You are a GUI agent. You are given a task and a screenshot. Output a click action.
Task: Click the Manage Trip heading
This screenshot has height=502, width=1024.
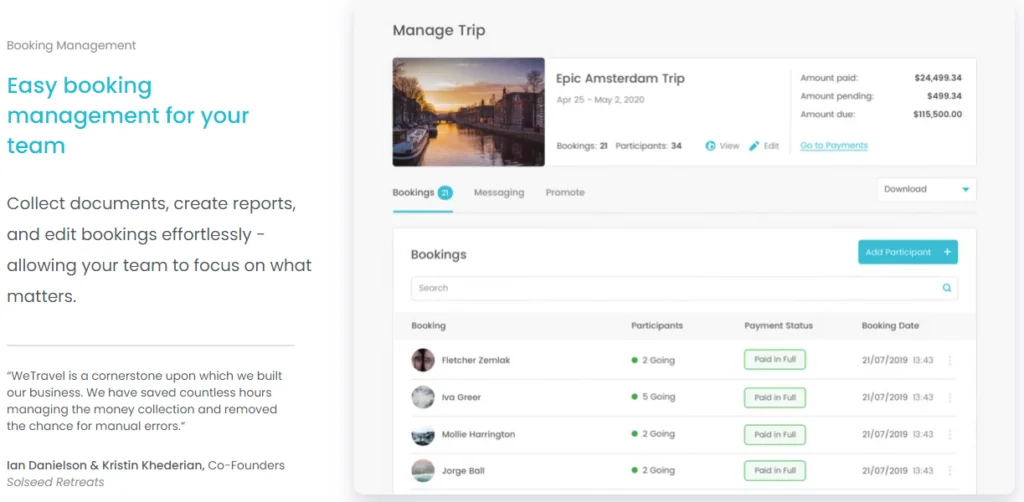coord(439,31)
